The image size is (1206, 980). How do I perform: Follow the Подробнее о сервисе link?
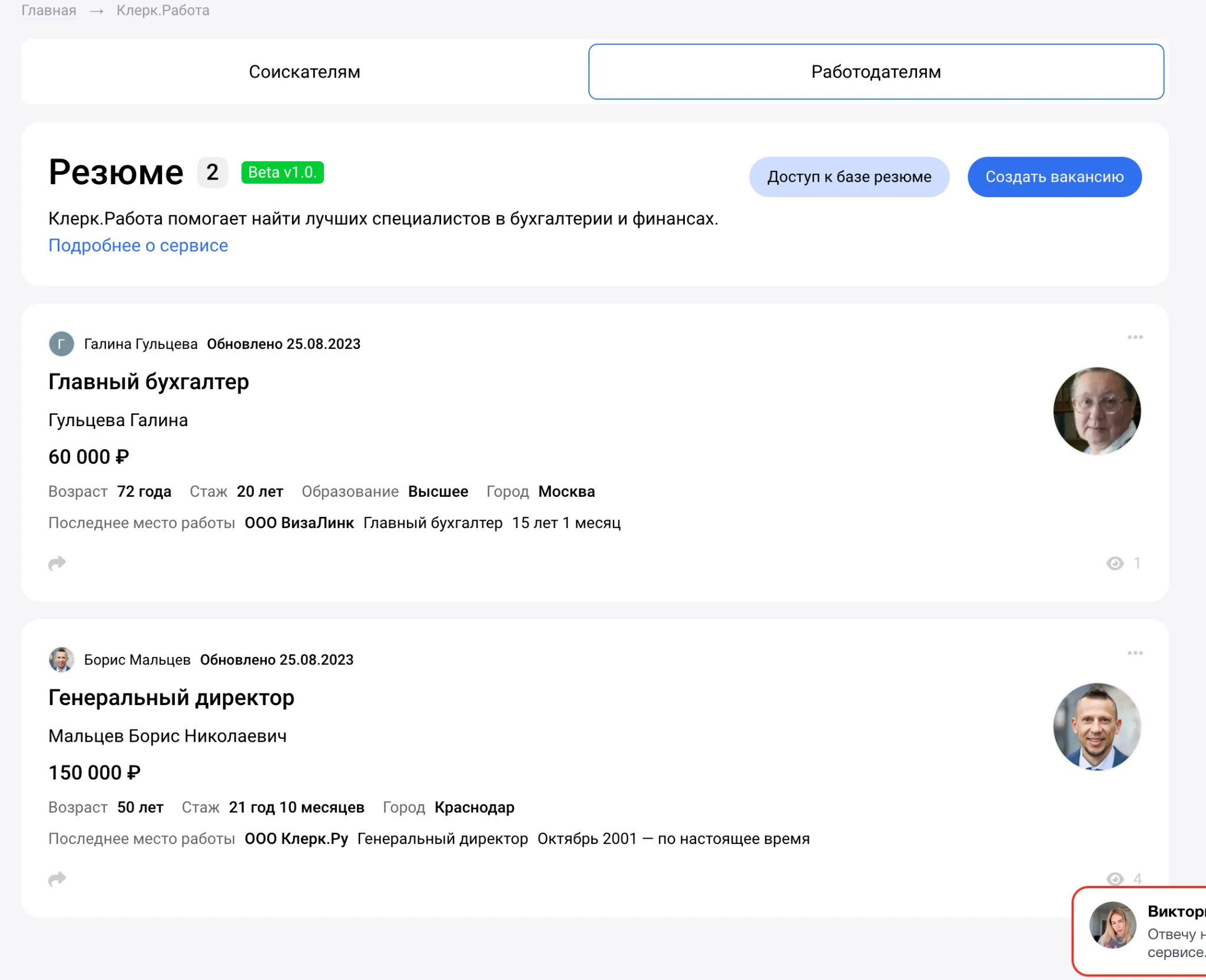tap(138, 245)
